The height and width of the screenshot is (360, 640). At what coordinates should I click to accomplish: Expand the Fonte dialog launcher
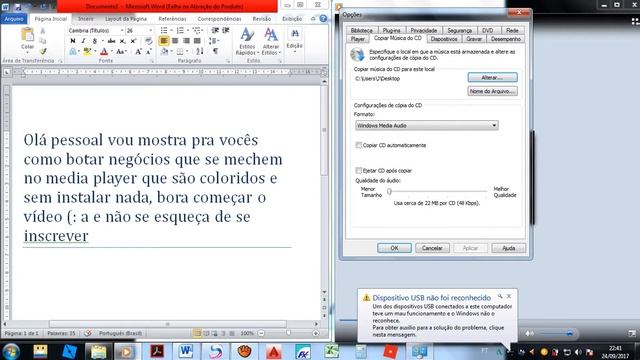pyautogui.click(x=152, y=61)
